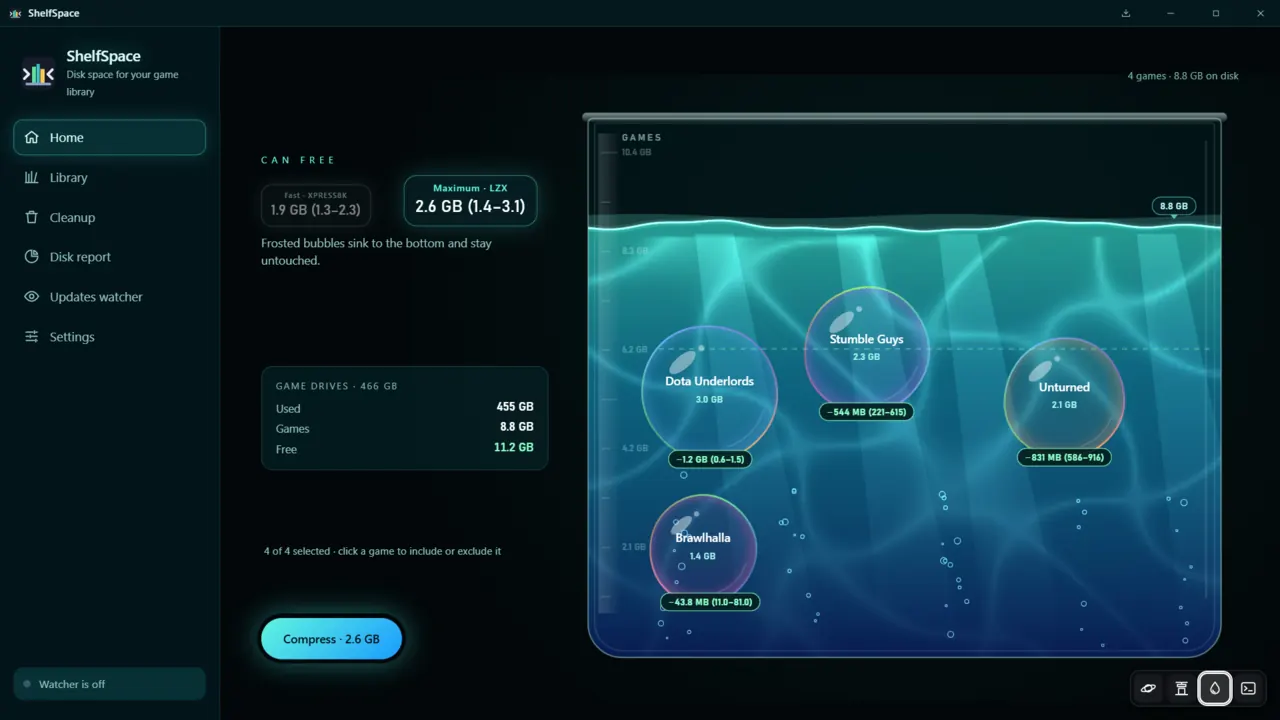1280x720 pixels.
Task: Switch to the terminal view icon
Action: (x=1248, y=688)
